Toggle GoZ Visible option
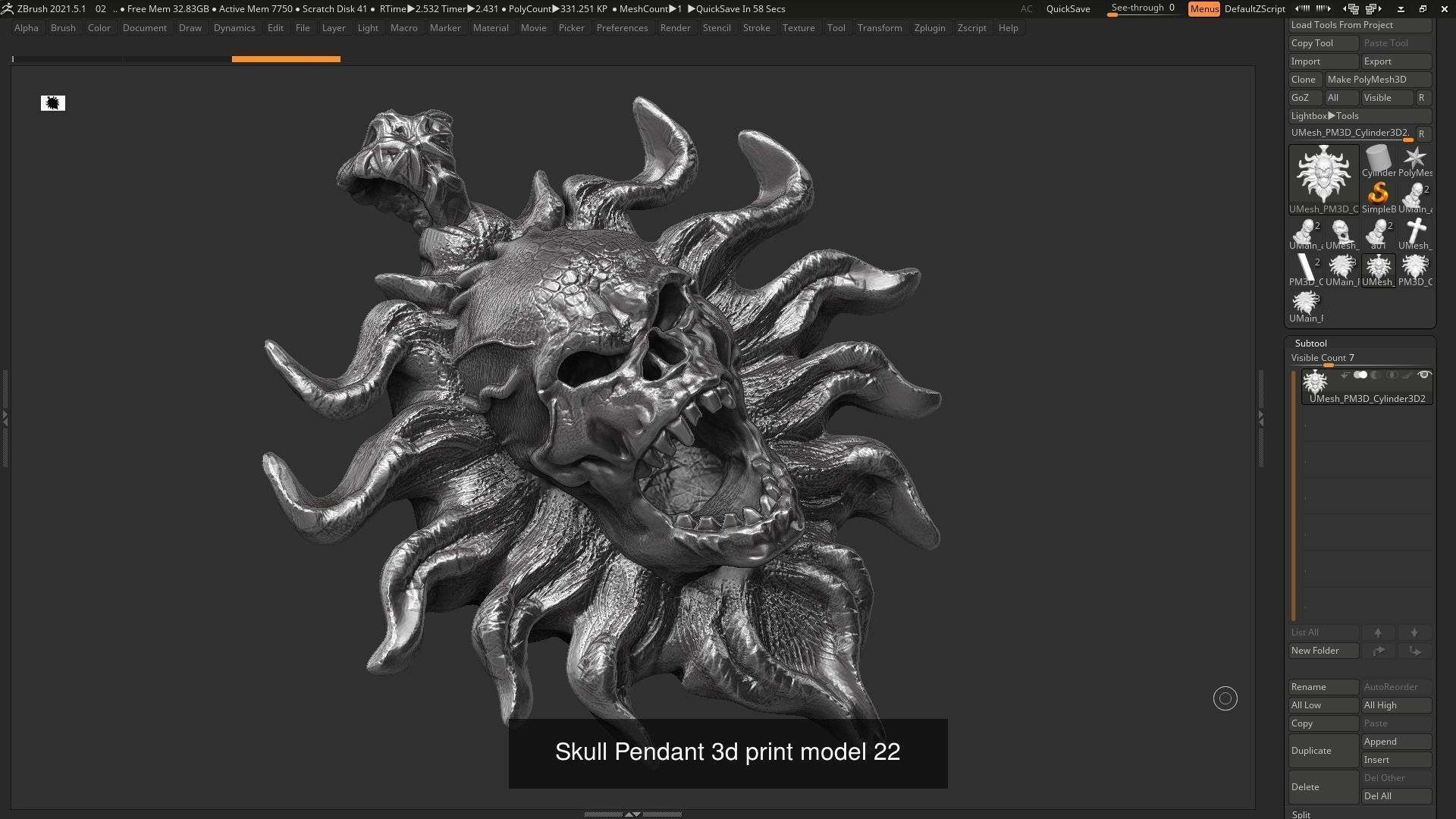Image resolution: width=1456 pixels, height=819 pixels. coord(1387,98)
